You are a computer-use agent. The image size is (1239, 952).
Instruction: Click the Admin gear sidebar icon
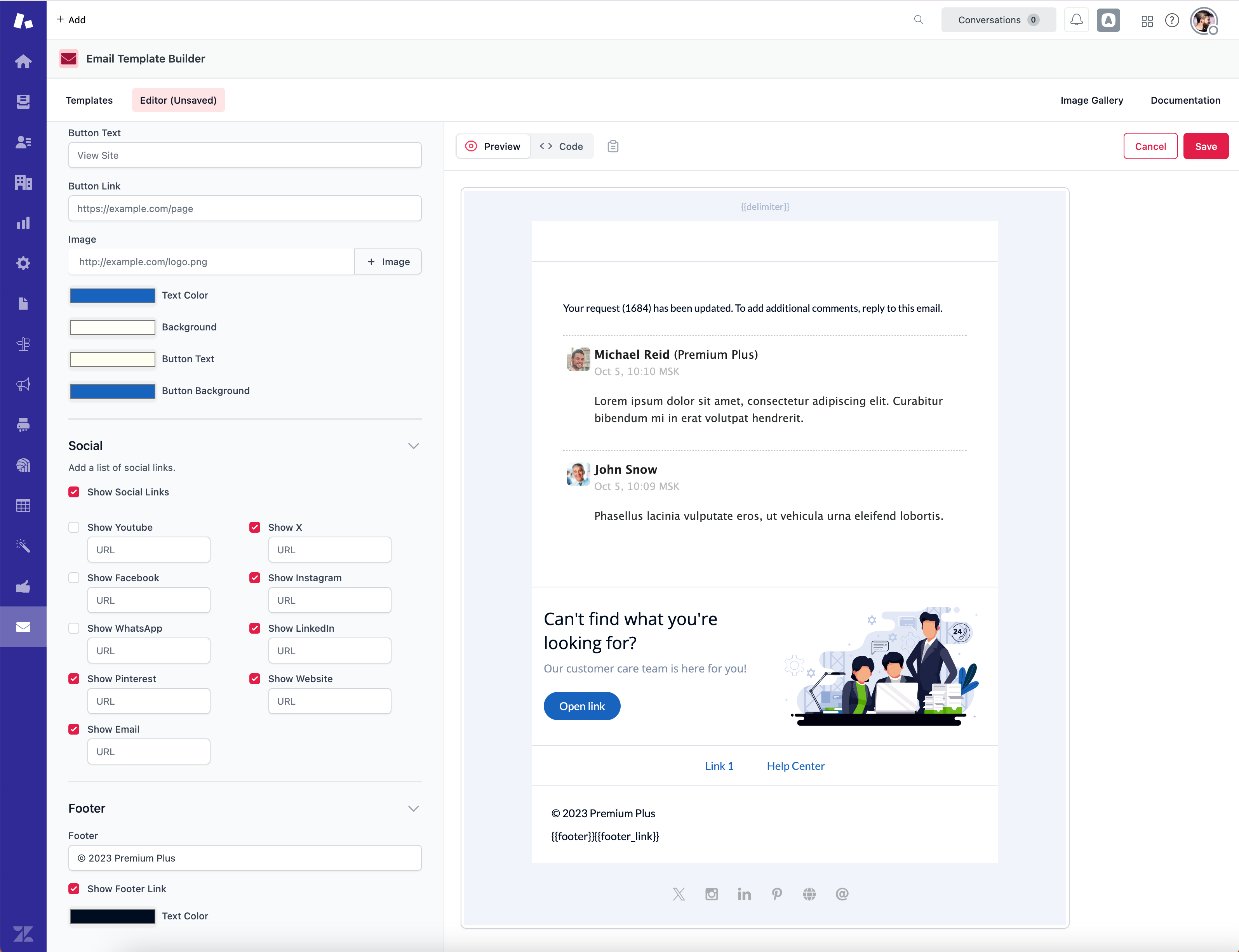(23, 263)
